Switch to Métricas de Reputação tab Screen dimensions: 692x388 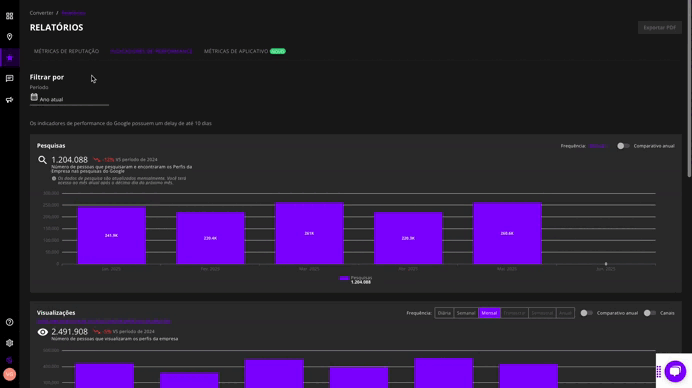pyautogui.click(x=66, y=51)
